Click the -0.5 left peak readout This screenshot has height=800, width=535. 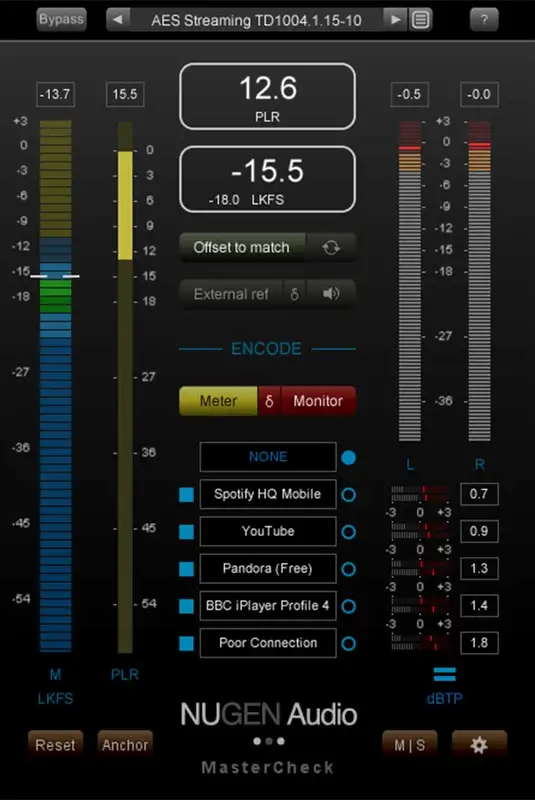(x=410, y=94)
